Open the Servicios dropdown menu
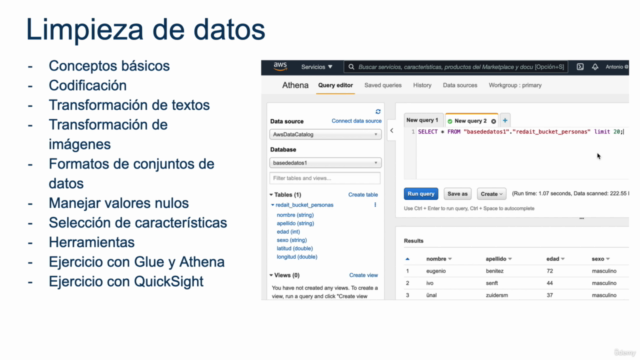The image size is (640, 360). pos(317,67)
